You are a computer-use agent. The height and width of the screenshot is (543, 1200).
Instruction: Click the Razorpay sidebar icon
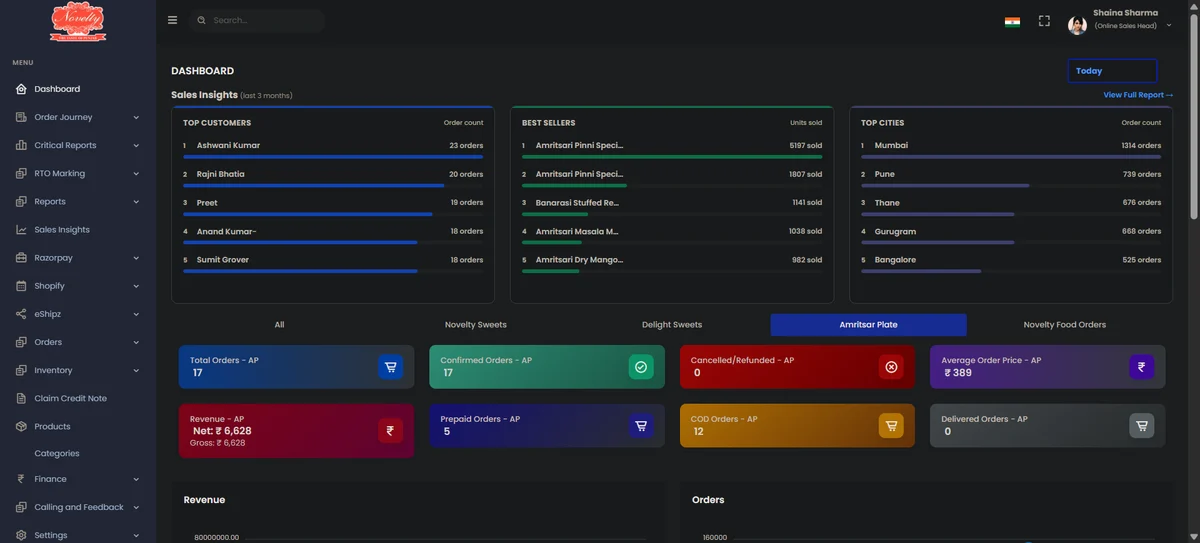tap(22, 258)
